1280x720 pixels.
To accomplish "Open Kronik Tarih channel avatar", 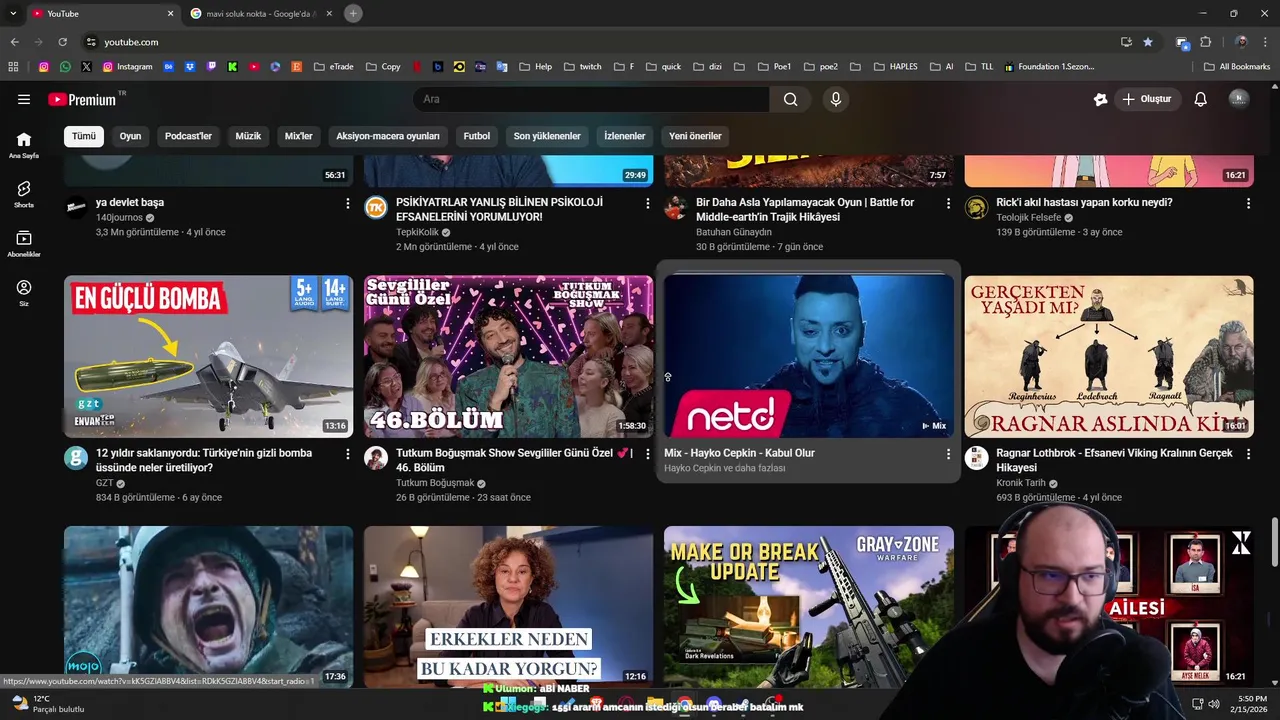I will pos(976,458).
